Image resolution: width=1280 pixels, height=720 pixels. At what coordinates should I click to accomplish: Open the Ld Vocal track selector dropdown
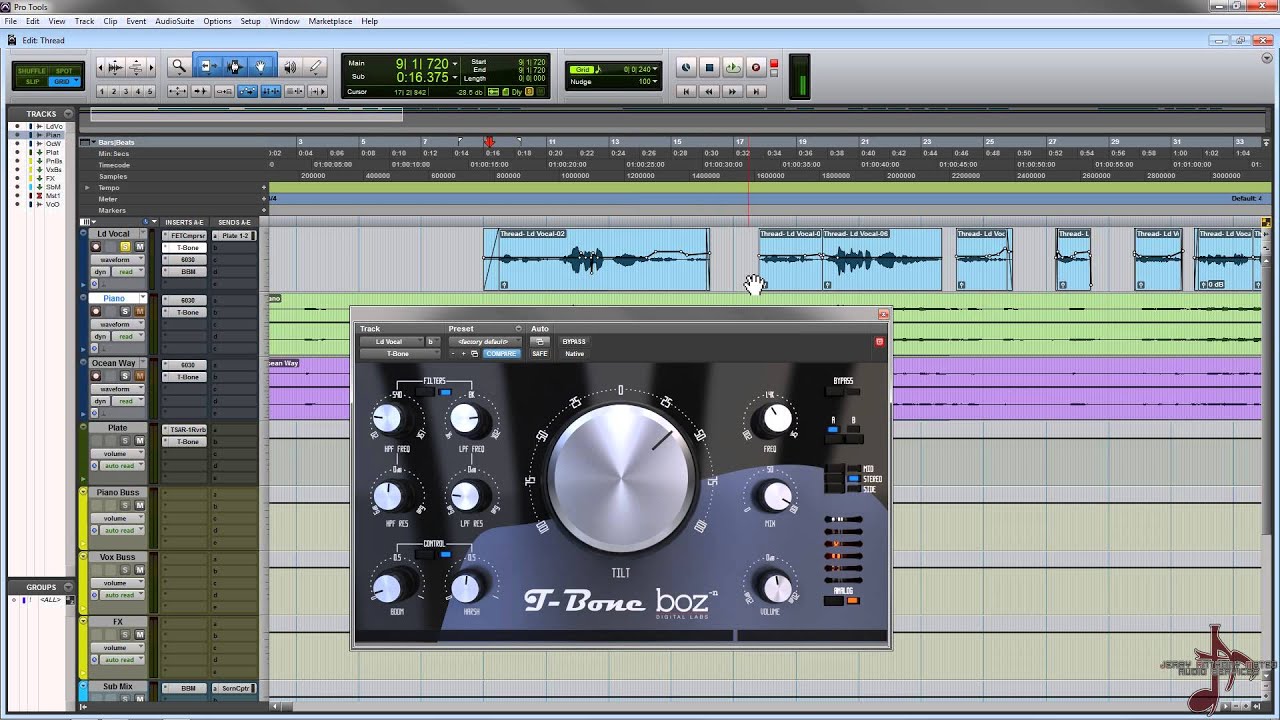pos(392,342)
